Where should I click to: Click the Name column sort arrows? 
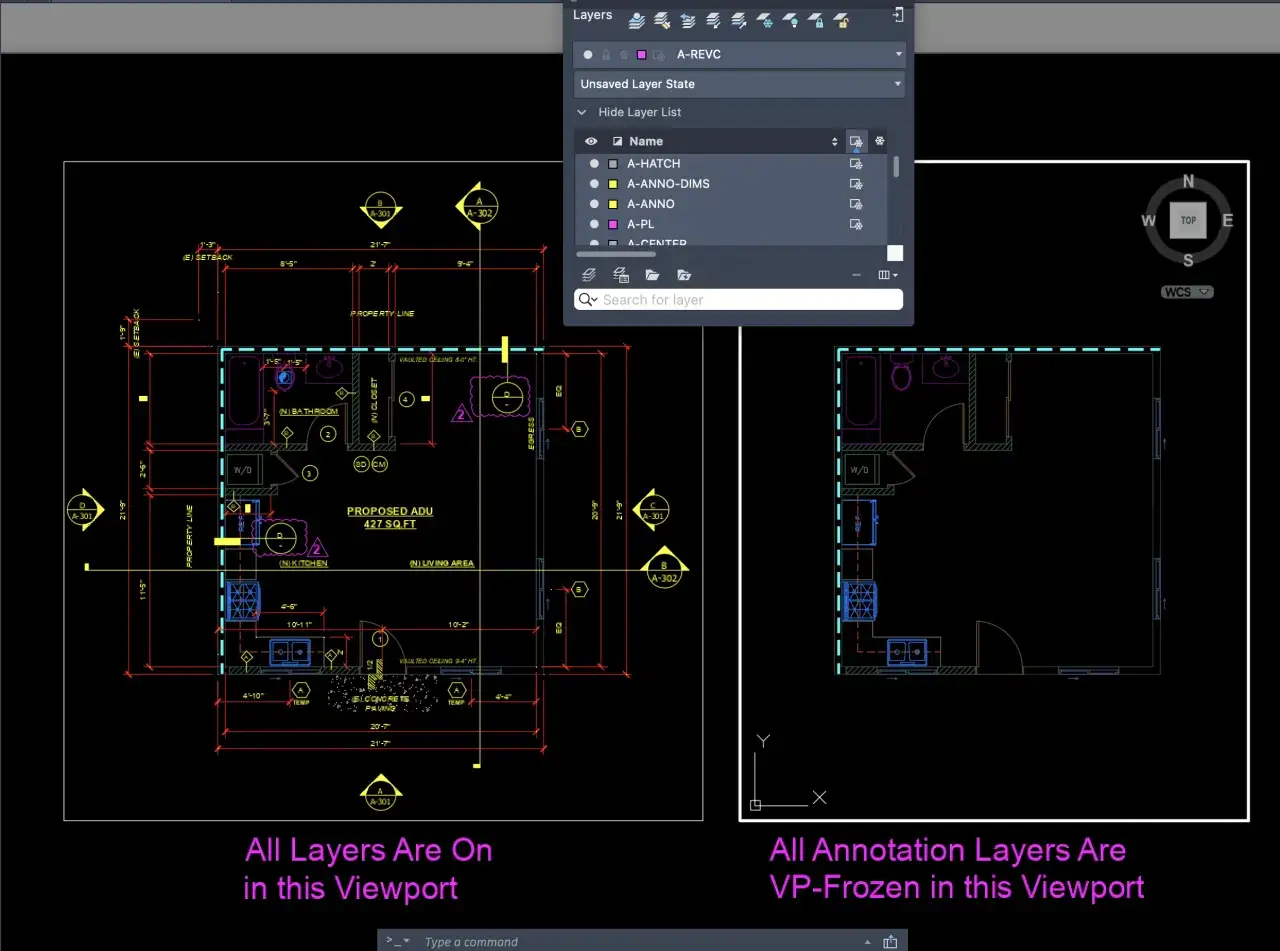835,142
